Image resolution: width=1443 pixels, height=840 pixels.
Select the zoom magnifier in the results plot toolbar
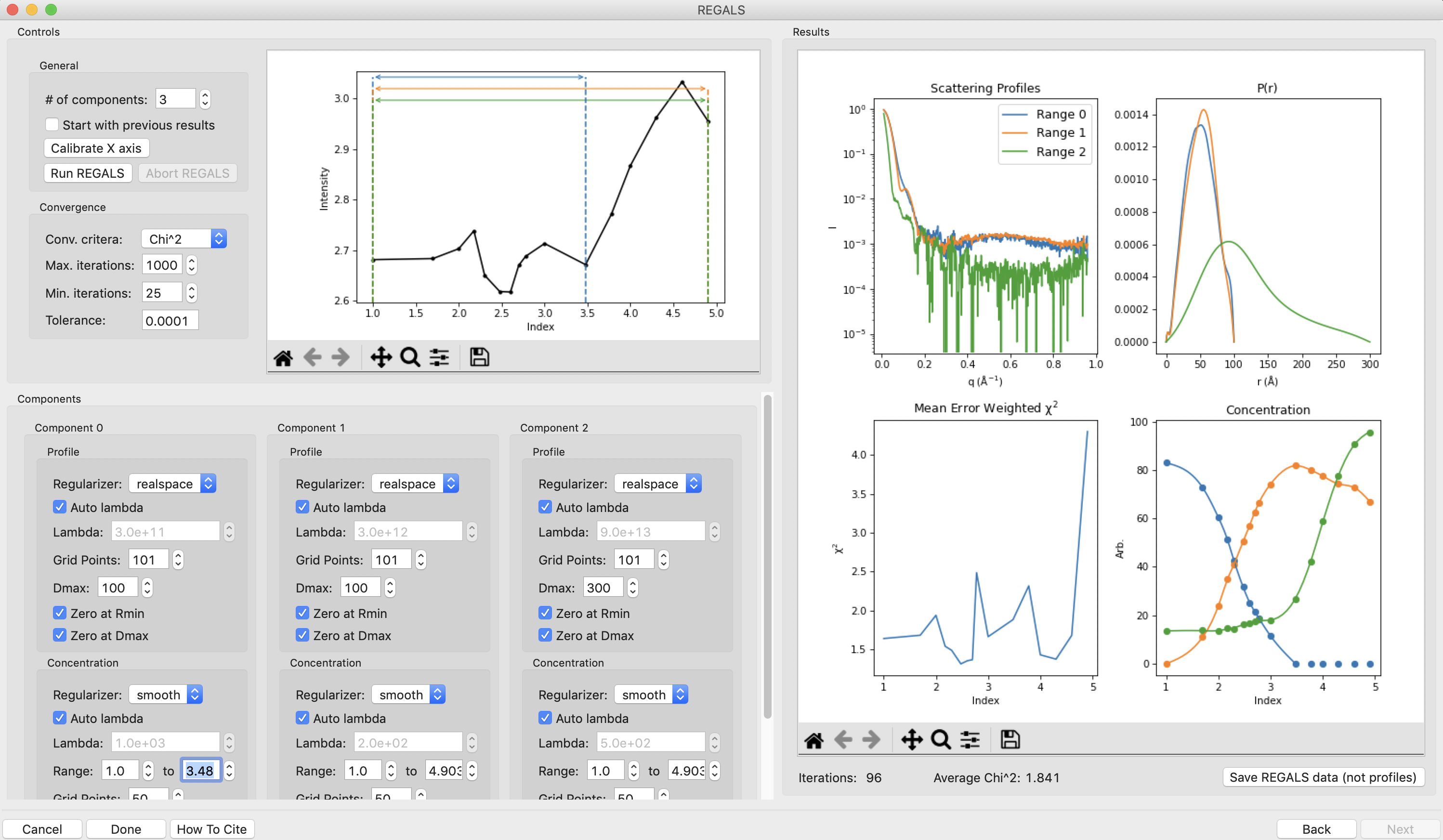(941, 739)
